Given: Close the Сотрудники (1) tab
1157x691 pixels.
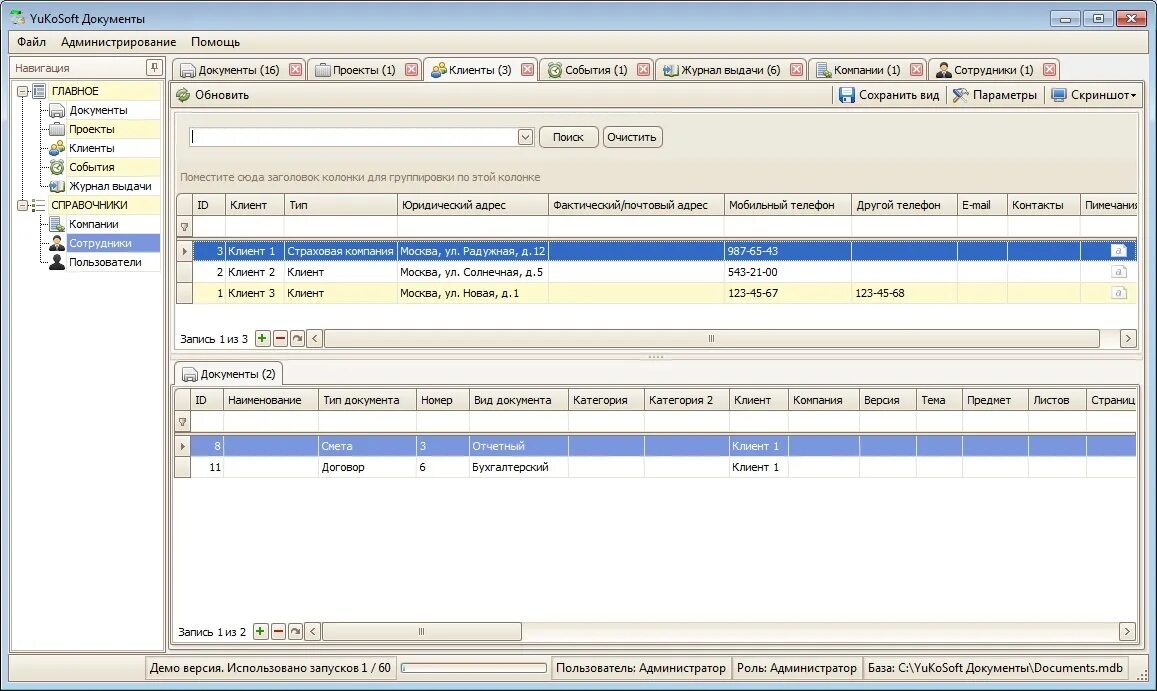Looking at the screenshot, I should click(1049, 70).
